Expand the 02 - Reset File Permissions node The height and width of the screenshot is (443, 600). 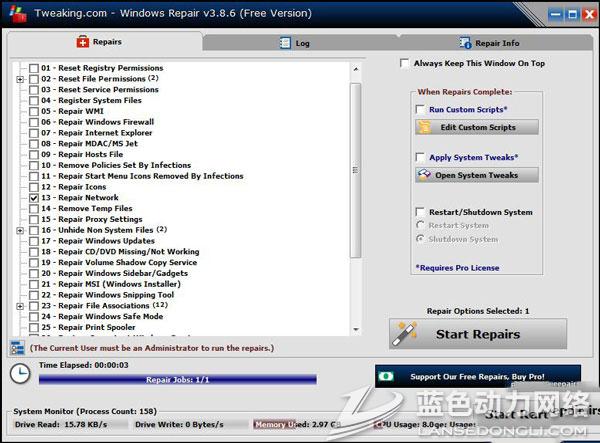pyautogui.click(x=20, y=79)
